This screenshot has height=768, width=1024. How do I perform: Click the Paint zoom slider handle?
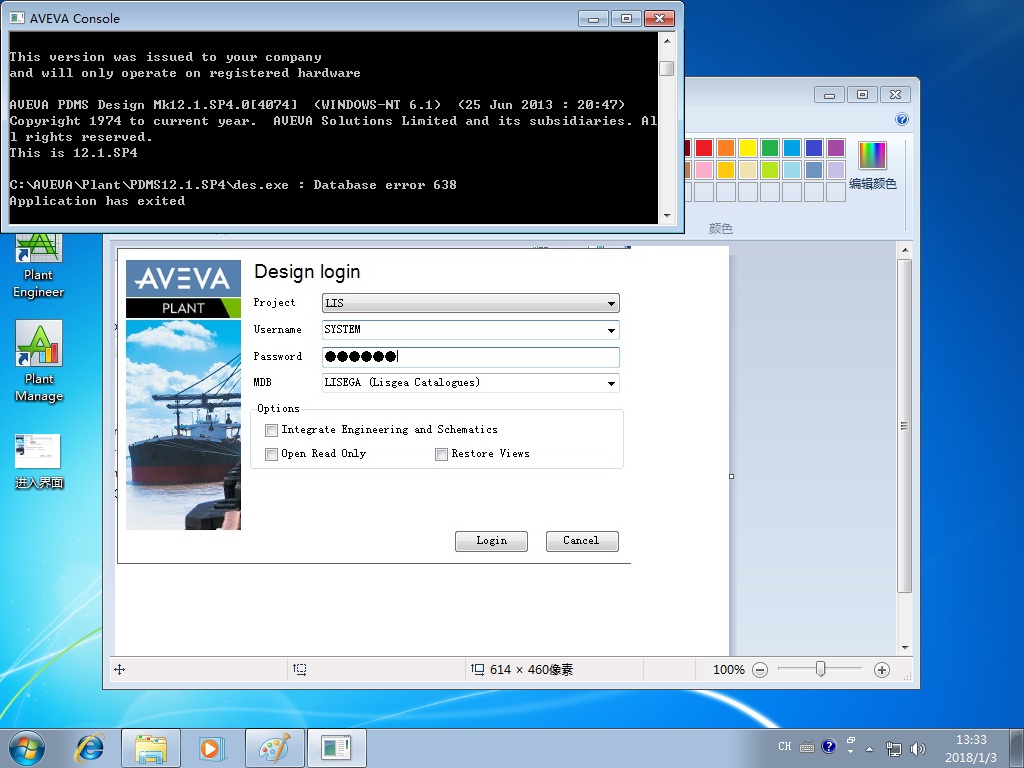(x=821, y=669)
